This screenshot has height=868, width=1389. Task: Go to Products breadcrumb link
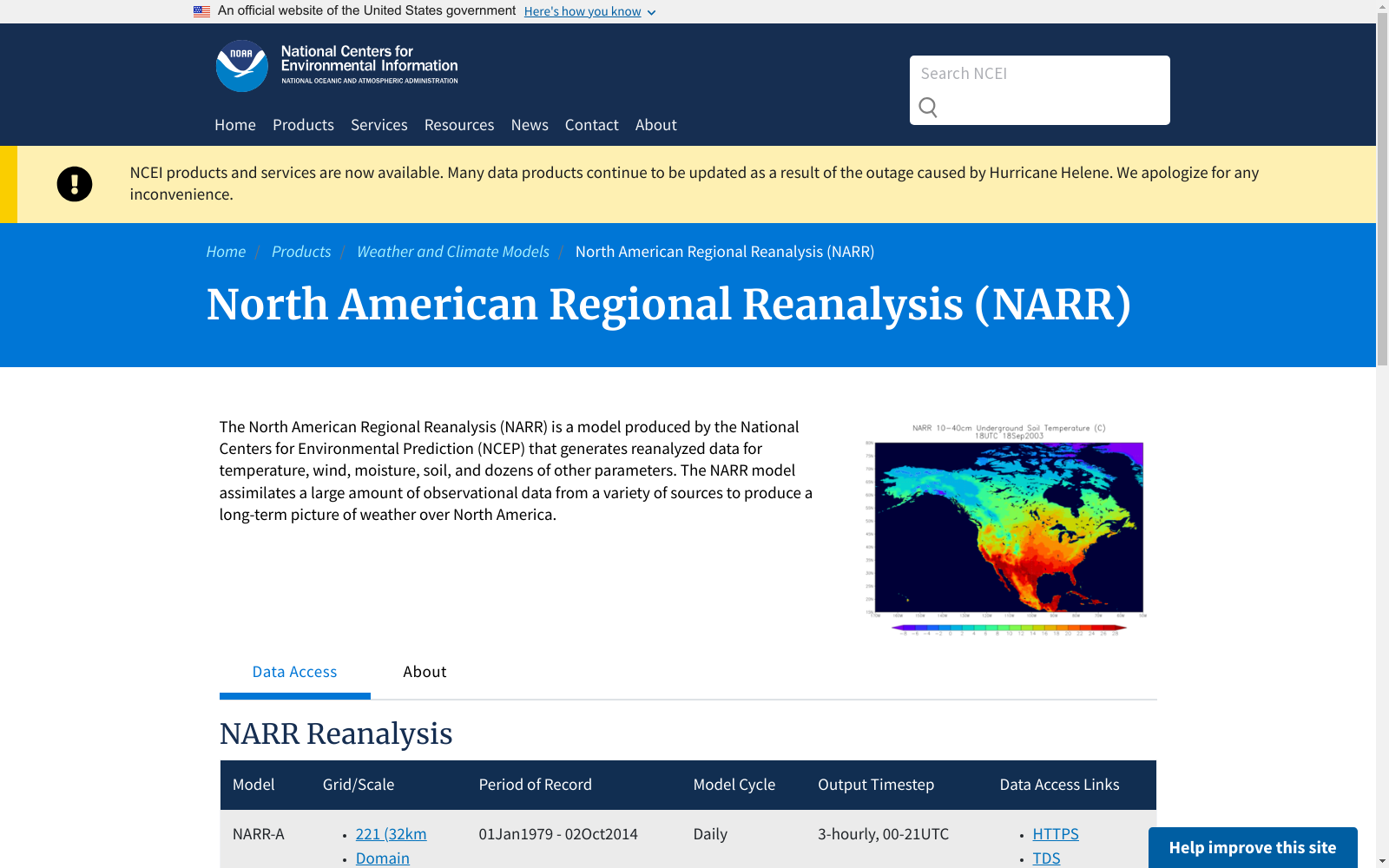point(301,252)
